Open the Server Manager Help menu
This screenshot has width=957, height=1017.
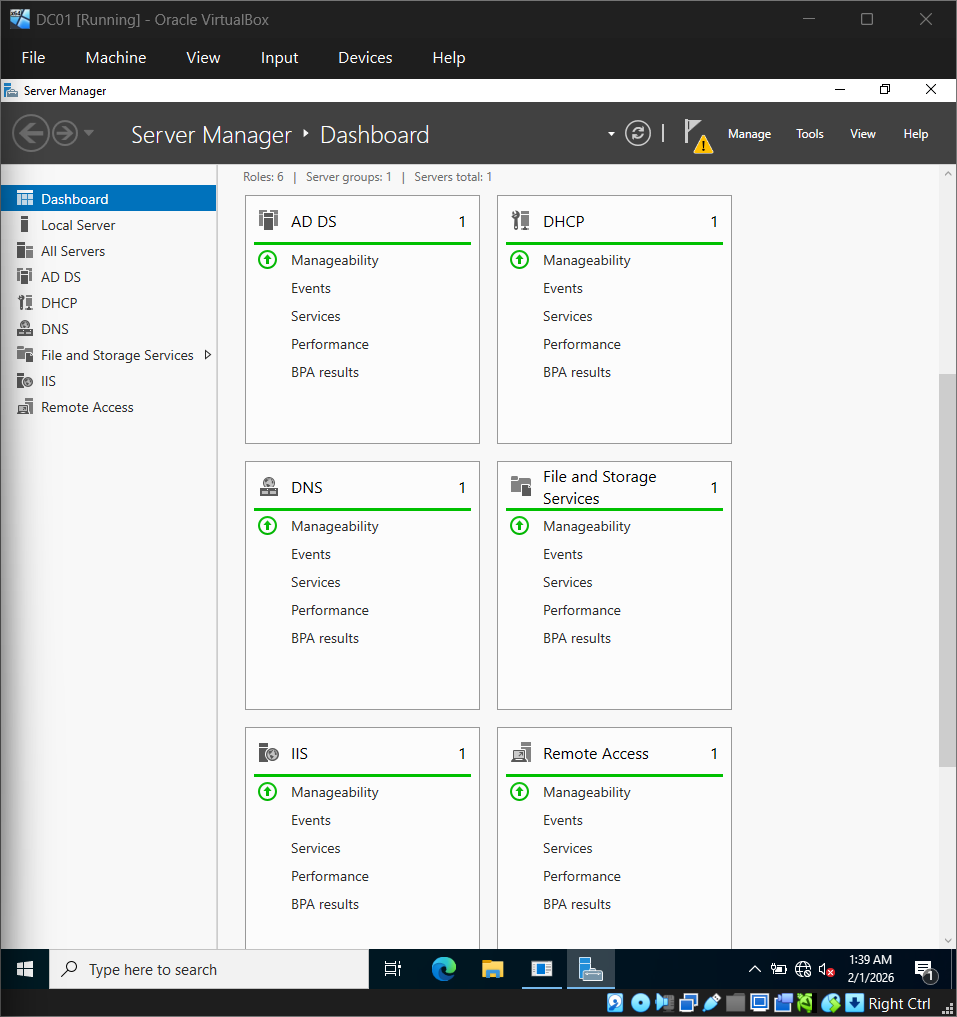915,134
